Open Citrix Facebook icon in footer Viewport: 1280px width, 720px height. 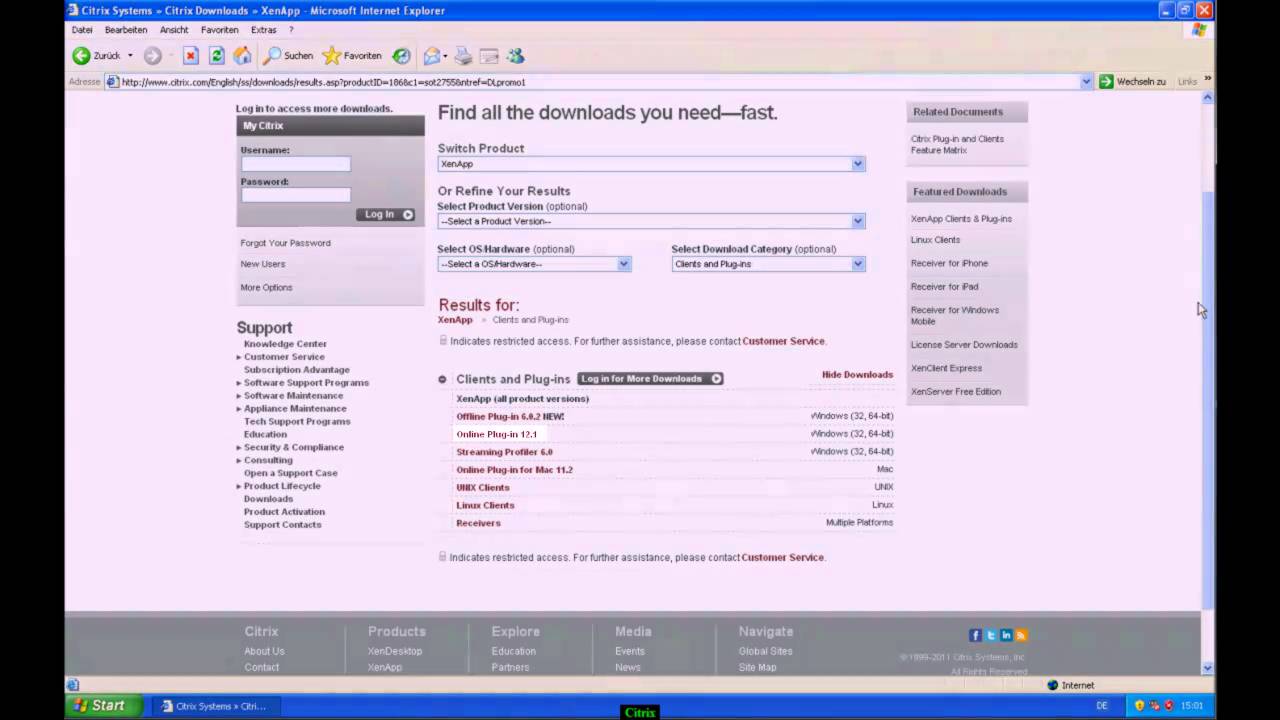(975, 635)
